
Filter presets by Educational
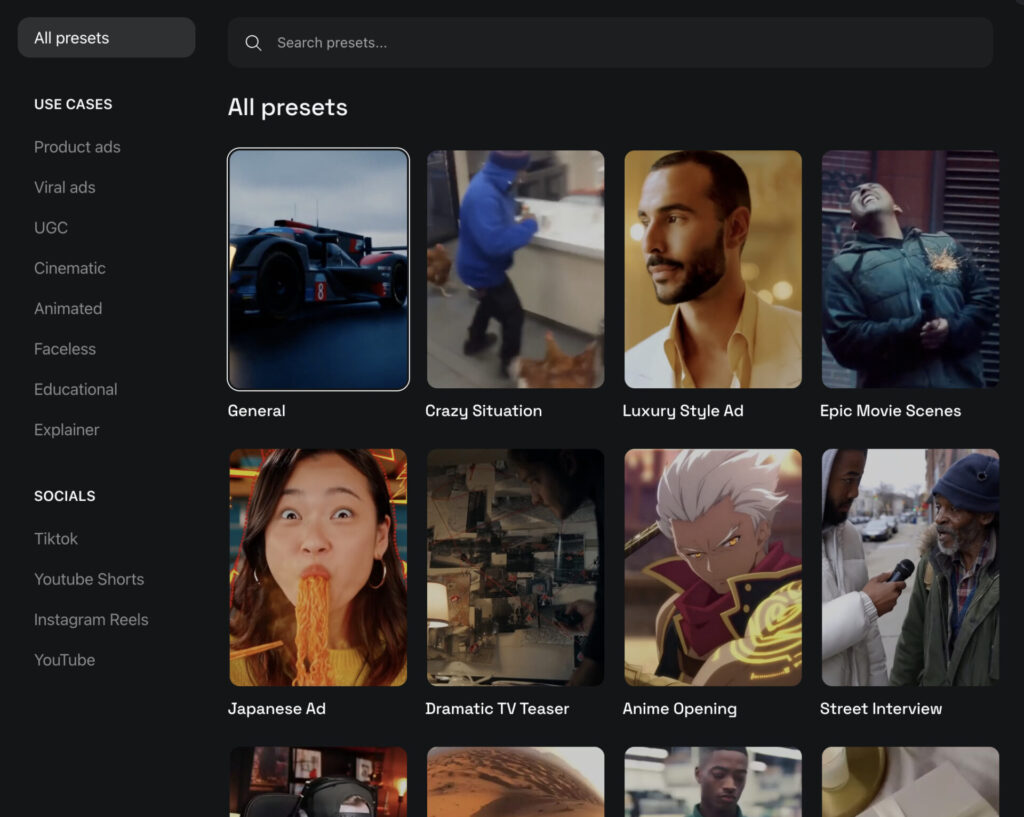click(x=76, y=390)
